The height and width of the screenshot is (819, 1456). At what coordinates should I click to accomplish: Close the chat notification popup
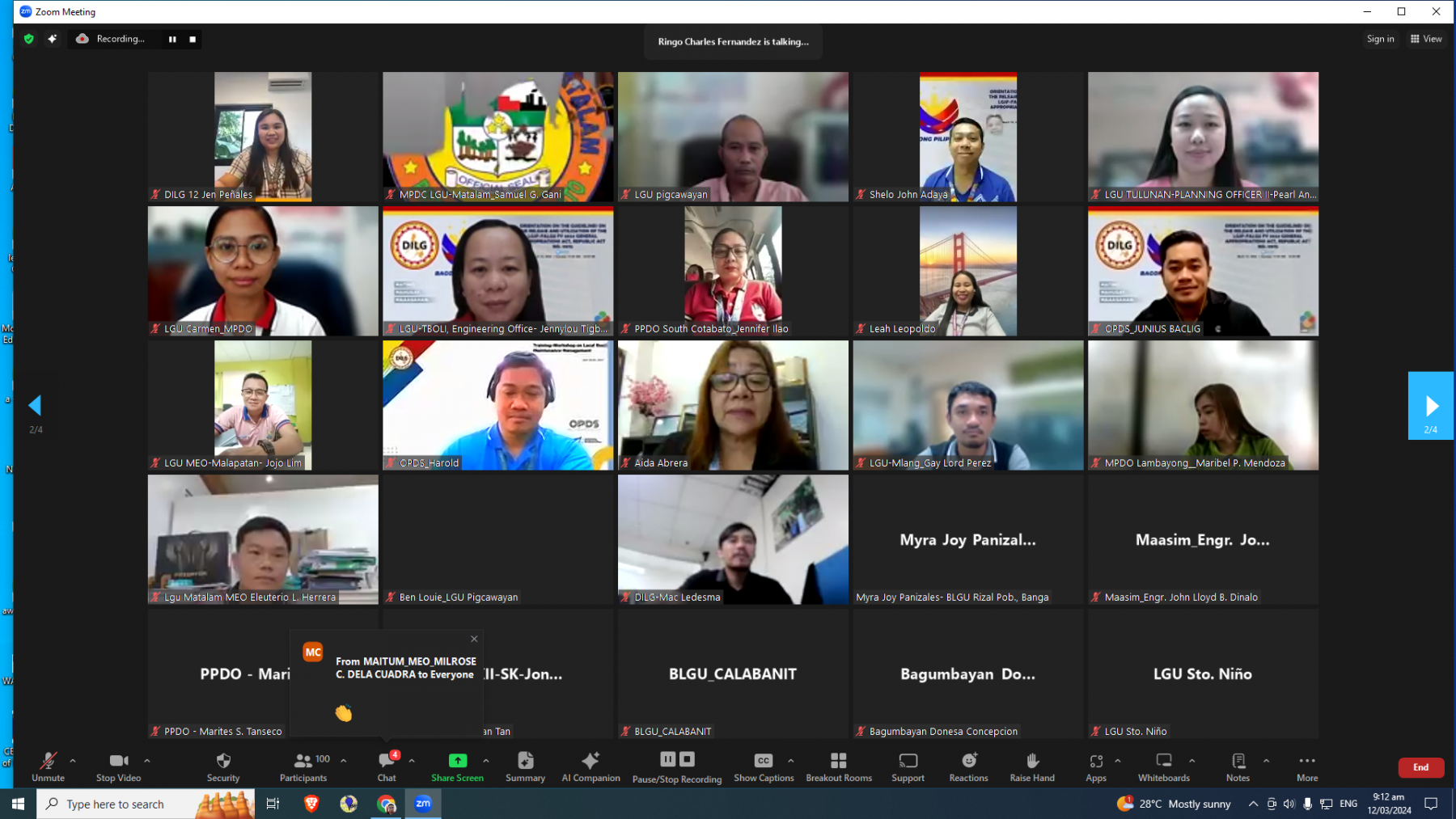475,639
